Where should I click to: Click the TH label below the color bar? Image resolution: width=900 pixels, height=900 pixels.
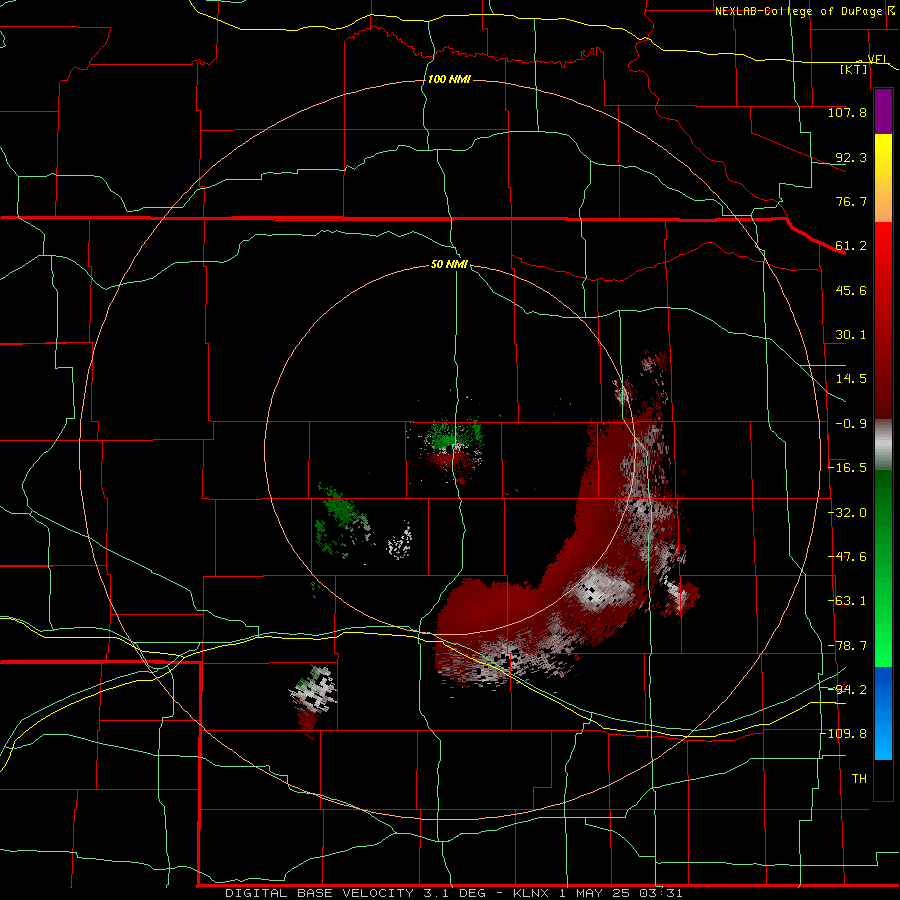(x=859, y=779)
